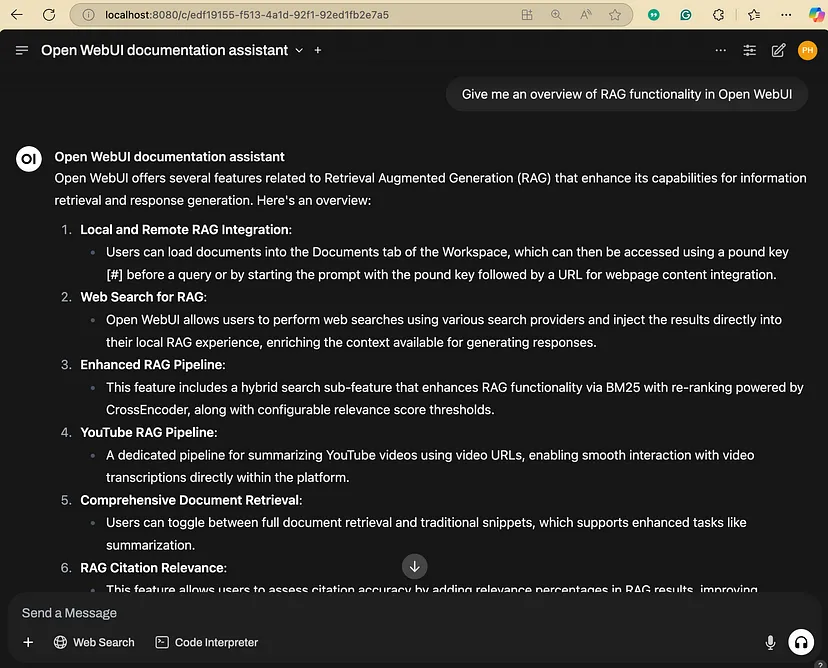Screen dimensions: 828x668
Task: Open the help question mark button
Action: point(820,665)
